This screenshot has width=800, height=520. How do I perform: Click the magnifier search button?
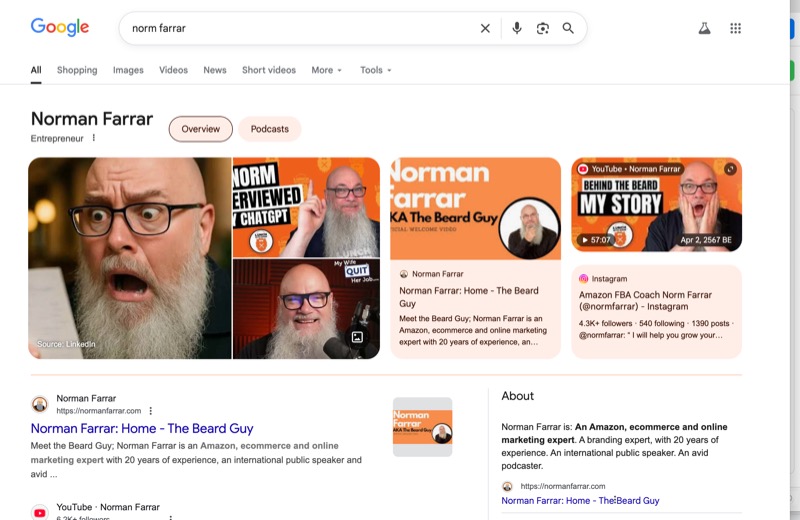click(568, 29)
